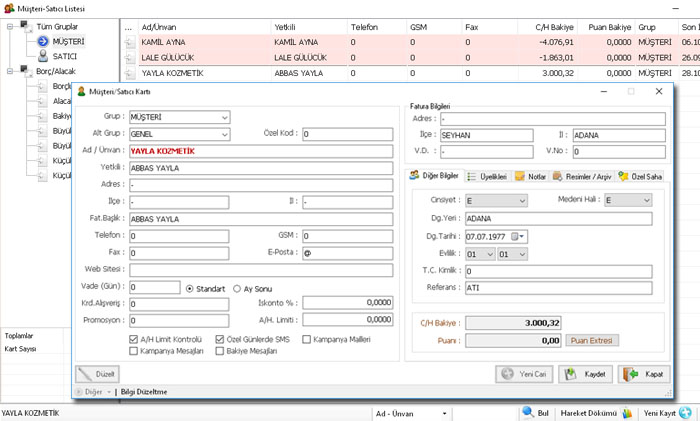
Task: Check the Bakiye Mesajları checkbox
Action: (219, 351)
